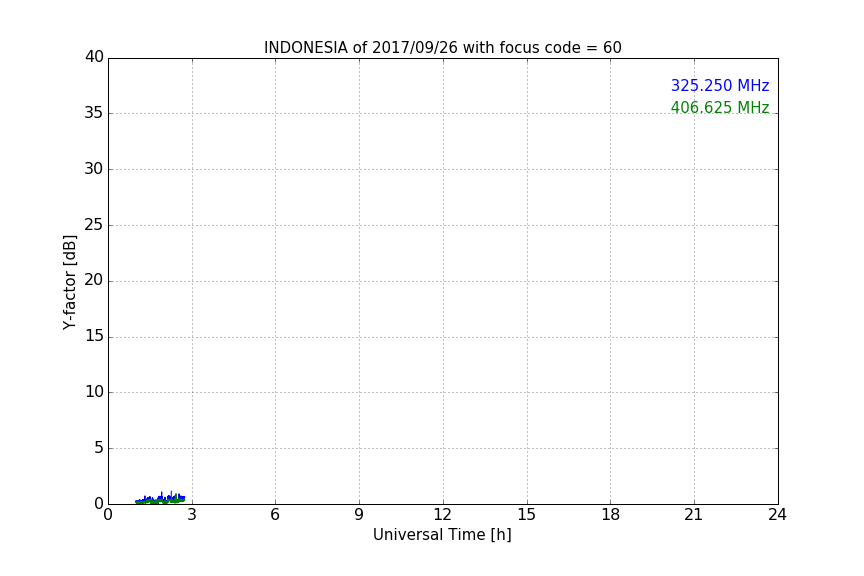Click the y-axis tick label 35
This screenshot has height=576, width=864.
(x=94, y=113)
